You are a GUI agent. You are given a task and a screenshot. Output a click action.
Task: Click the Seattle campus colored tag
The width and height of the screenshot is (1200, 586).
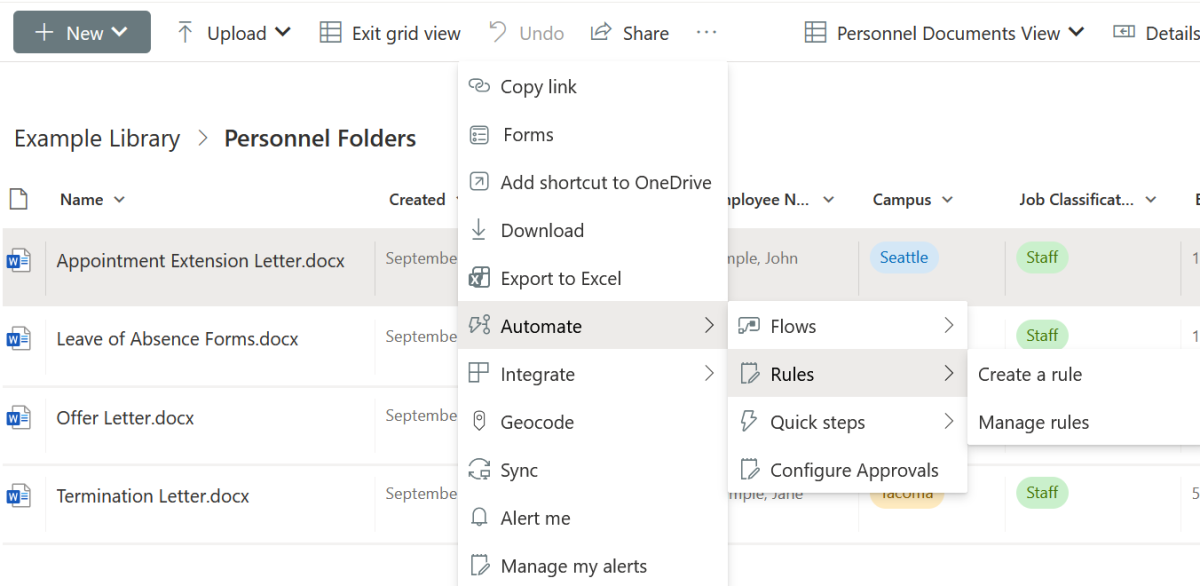(903, 257)
